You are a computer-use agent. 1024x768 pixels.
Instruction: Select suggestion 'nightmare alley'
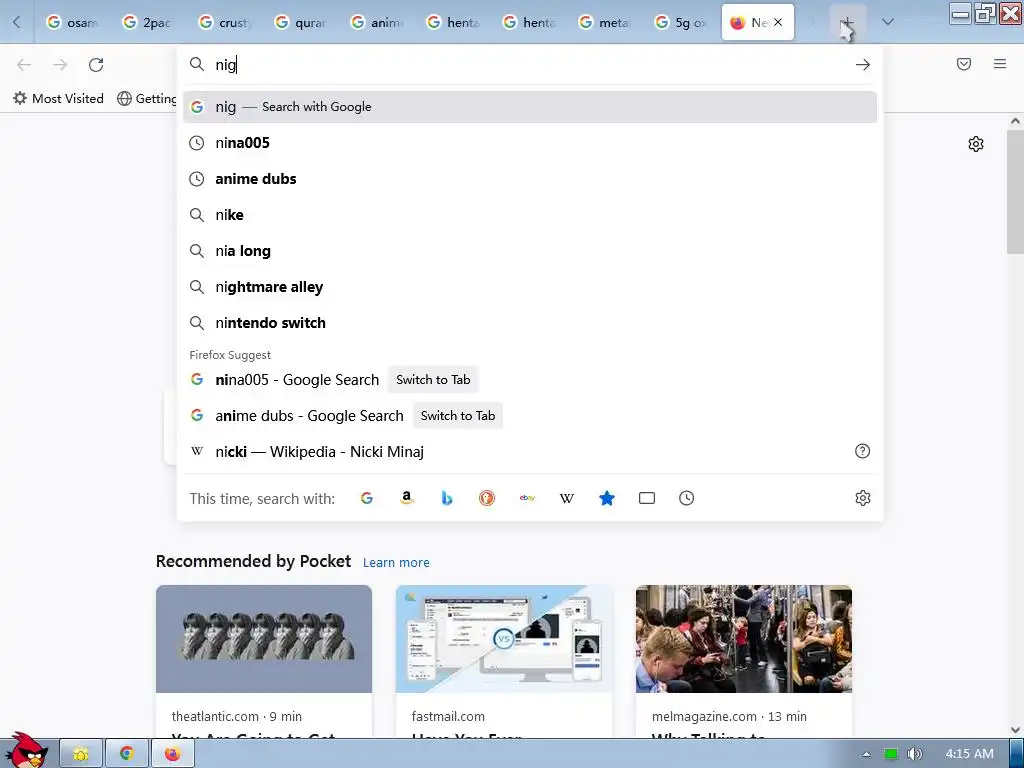tap(530, 287)
